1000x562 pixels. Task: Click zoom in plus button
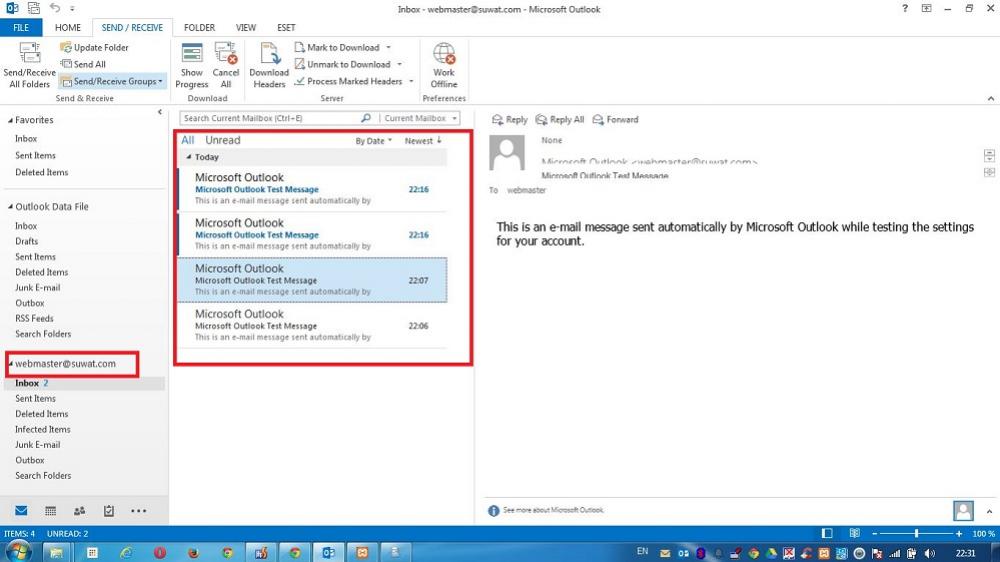(x=959, y=533)
